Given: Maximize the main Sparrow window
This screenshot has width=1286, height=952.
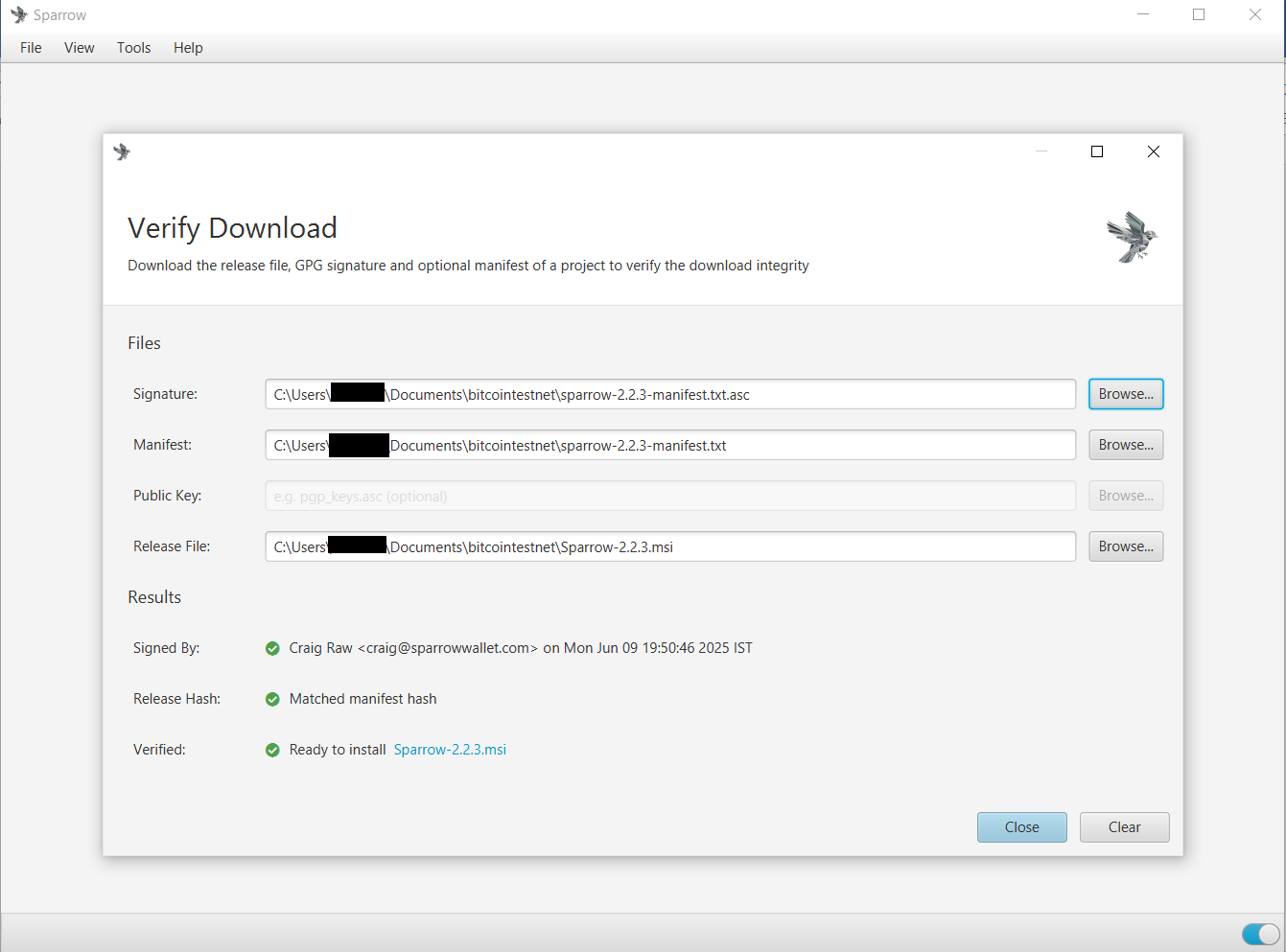Looking at the screenshot, I should click(1199, 14).
